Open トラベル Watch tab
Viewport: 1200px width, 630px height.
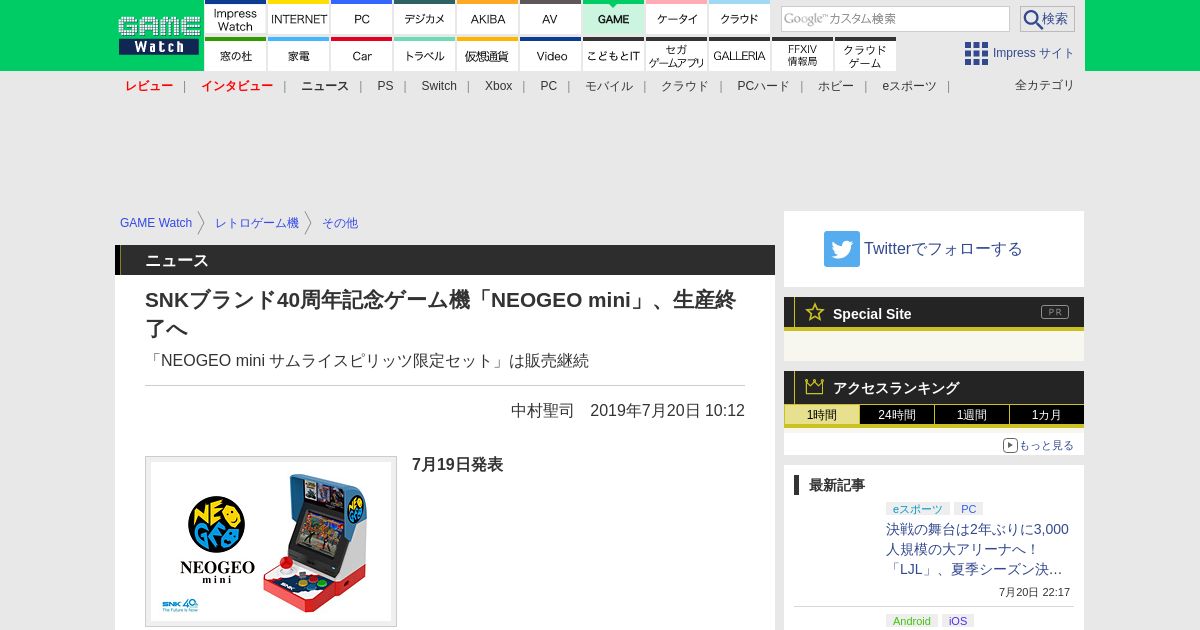click(x=425, y=55)
